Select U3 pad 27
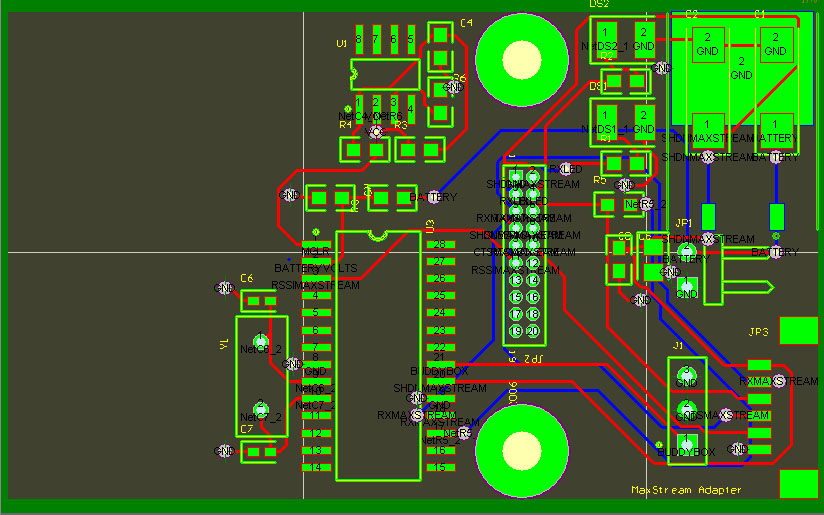Screen dimensions: 824x515 click(440, 261)
